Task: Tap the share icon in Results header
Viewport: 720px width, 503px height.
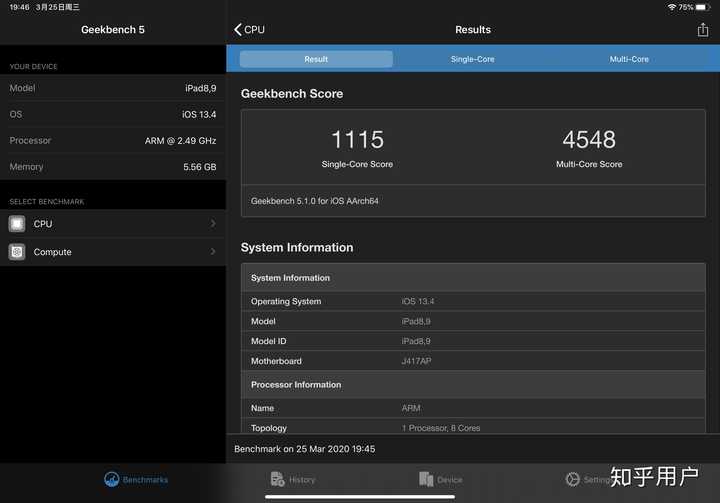Action: point(703,30)
